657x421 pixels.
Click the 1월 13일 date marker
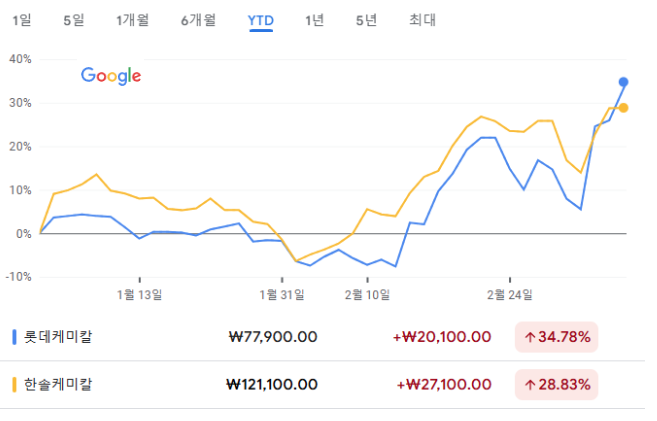(x=140, y=294)
